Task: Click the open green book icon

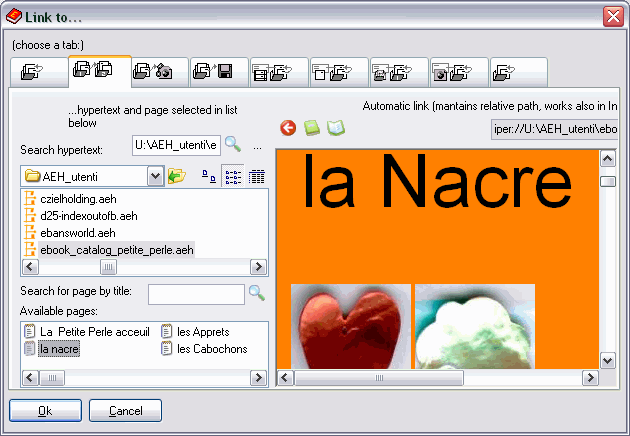Action: (335, 128)
